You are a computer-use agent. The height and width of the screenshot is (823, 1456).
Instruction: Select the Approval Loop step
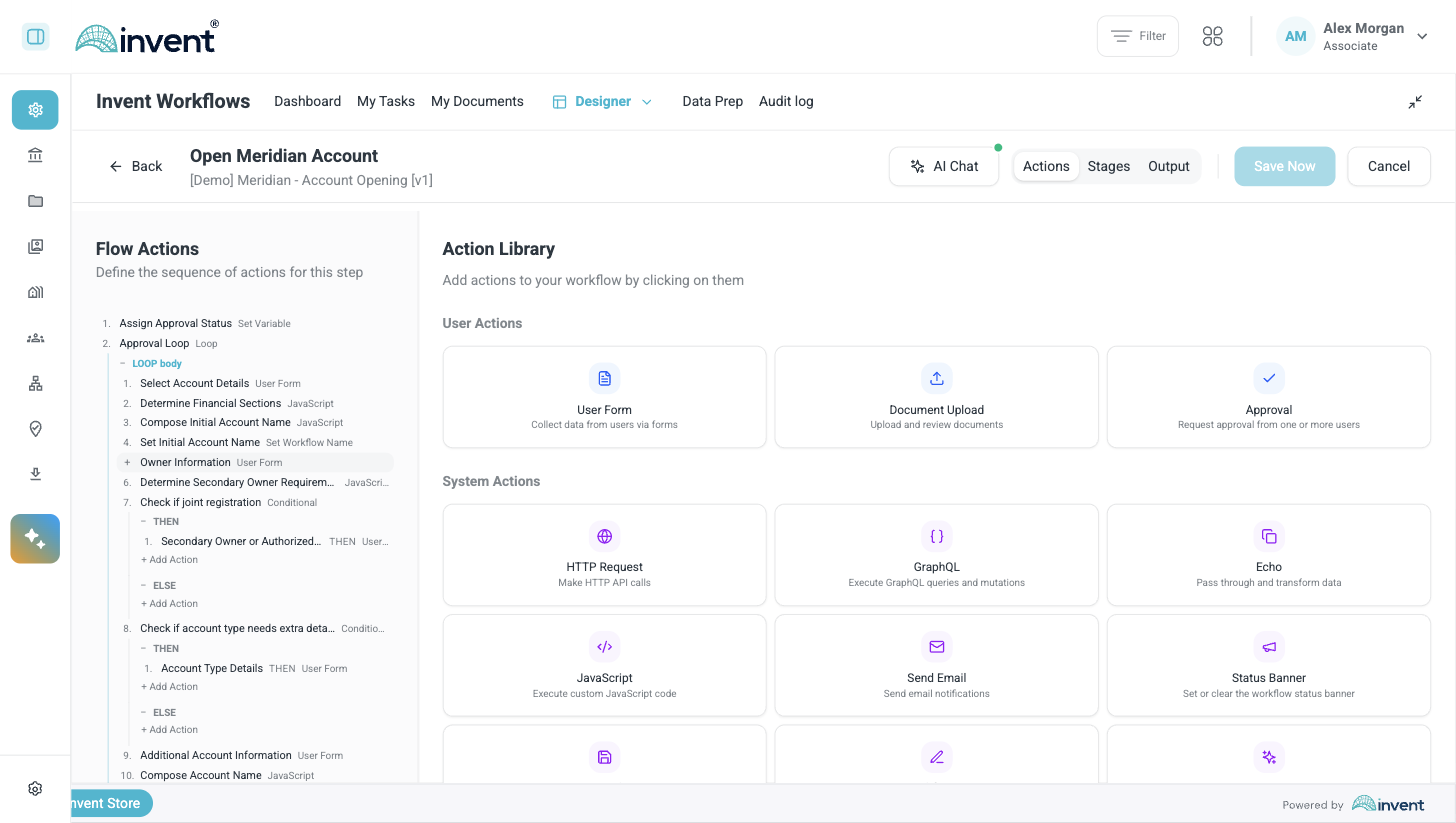tap(155, 344)
